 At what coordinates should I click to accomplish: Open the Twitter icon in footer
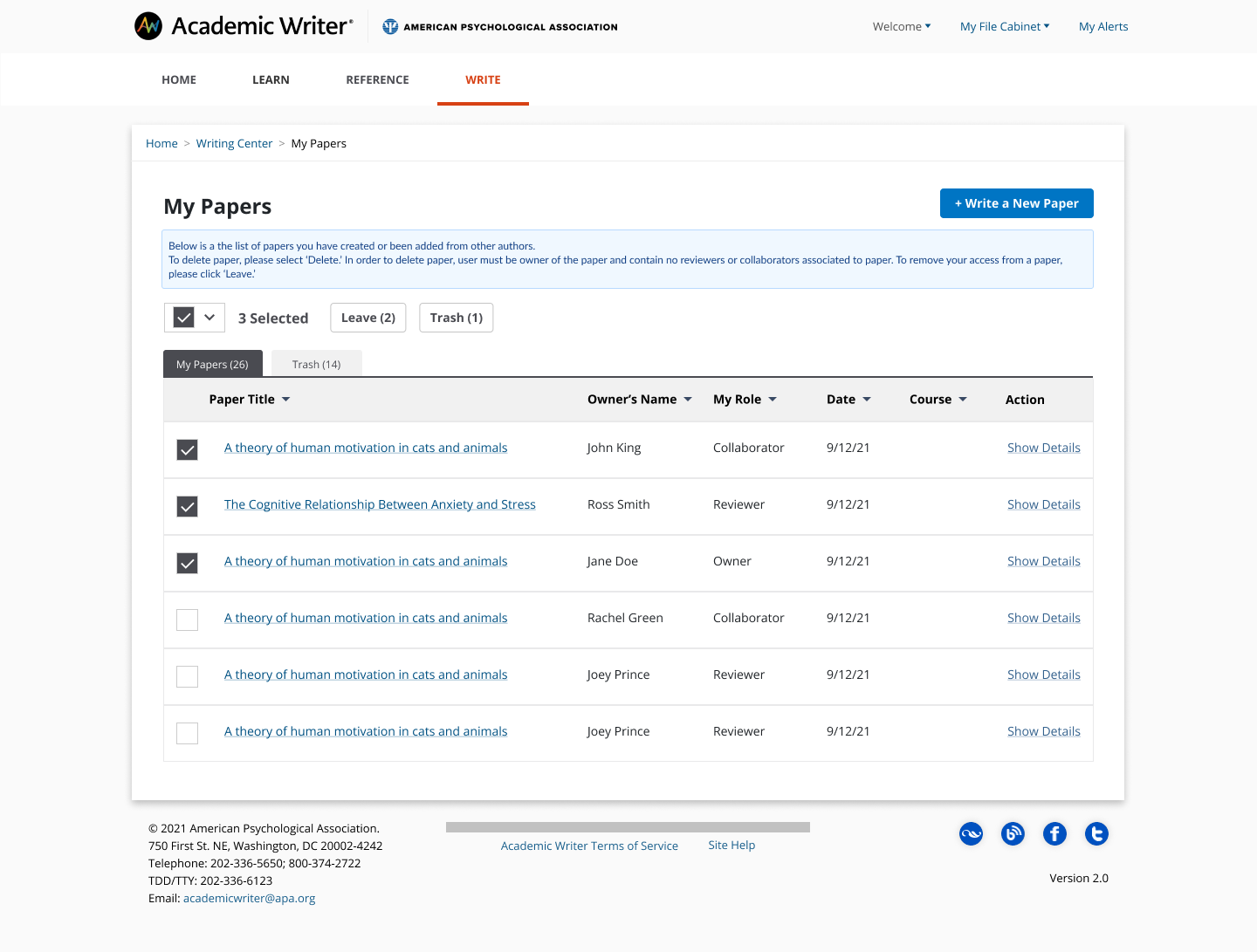pos(1096,834)
